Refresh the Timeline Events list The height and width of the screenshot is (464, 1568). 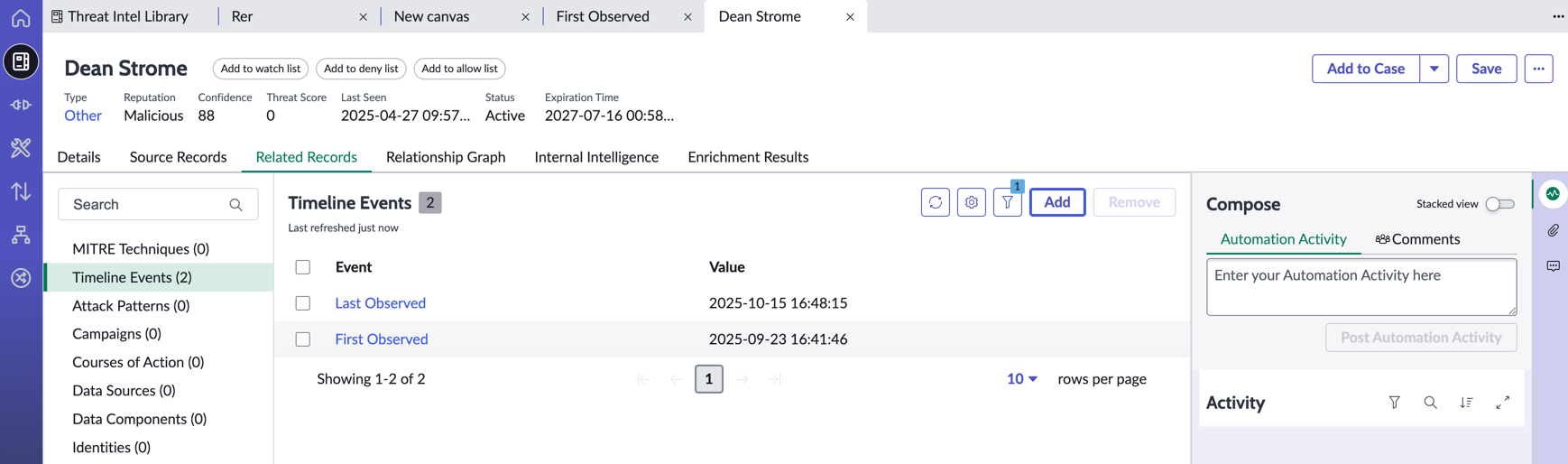(x=935, y=202)
